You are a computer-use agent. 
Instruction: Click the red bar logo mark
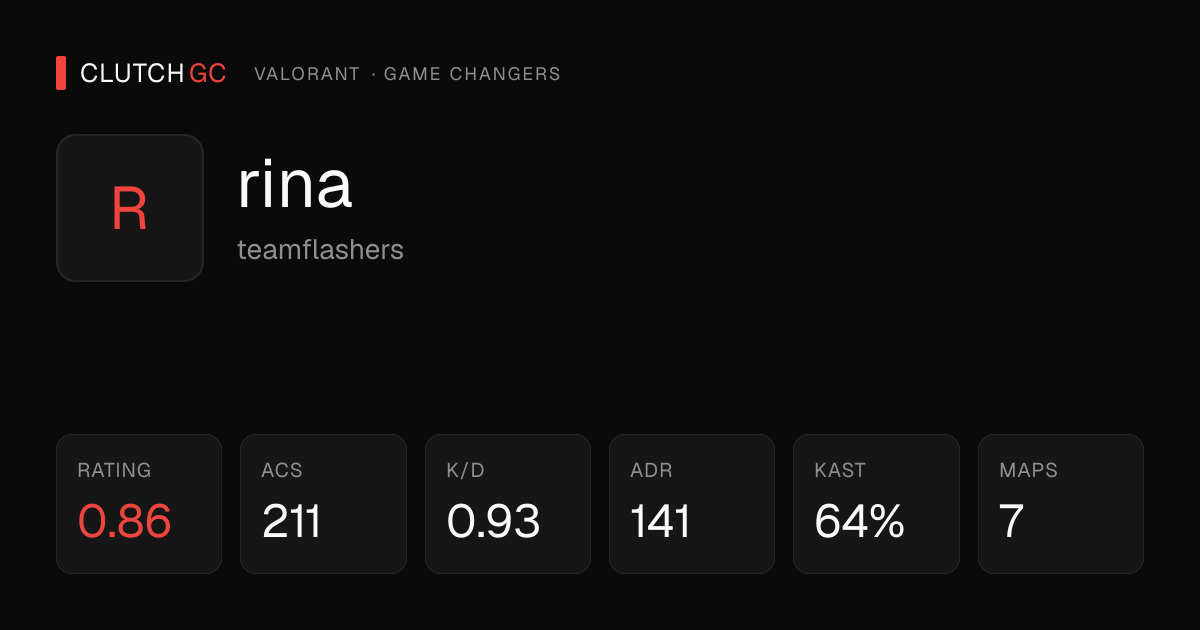(61, 73)
